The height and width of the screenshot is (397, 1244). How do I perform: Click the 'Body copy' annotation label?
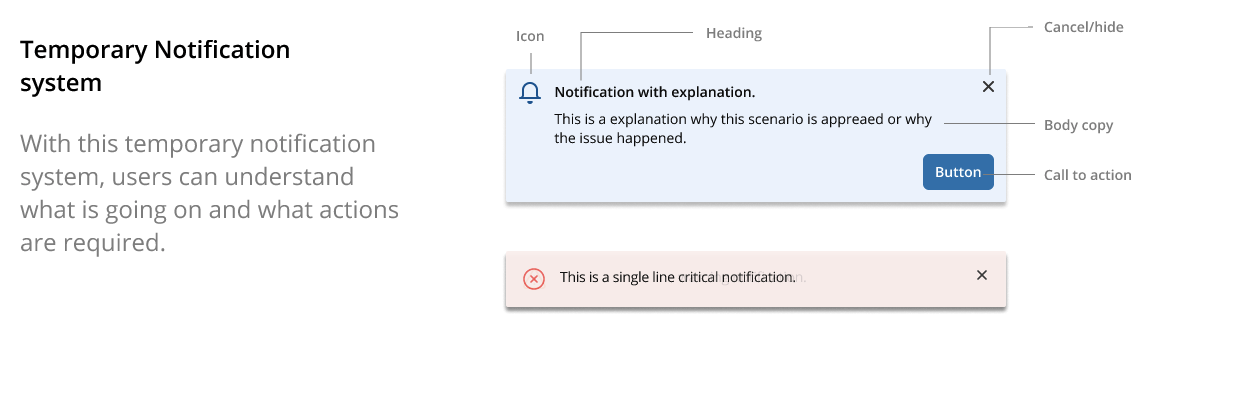tap(1078, 125)
